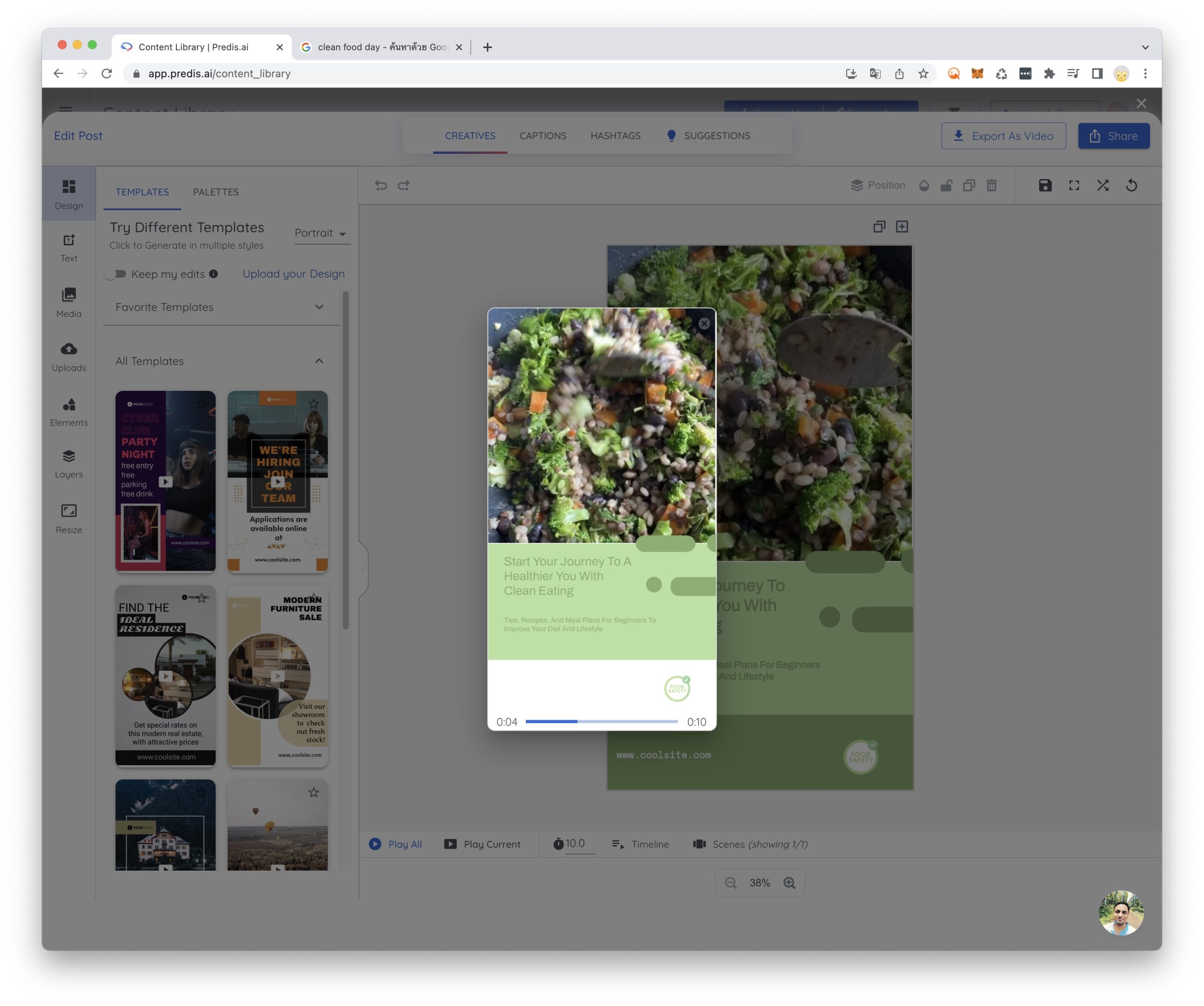Click the Upload your Design link

tap(293, 274)
